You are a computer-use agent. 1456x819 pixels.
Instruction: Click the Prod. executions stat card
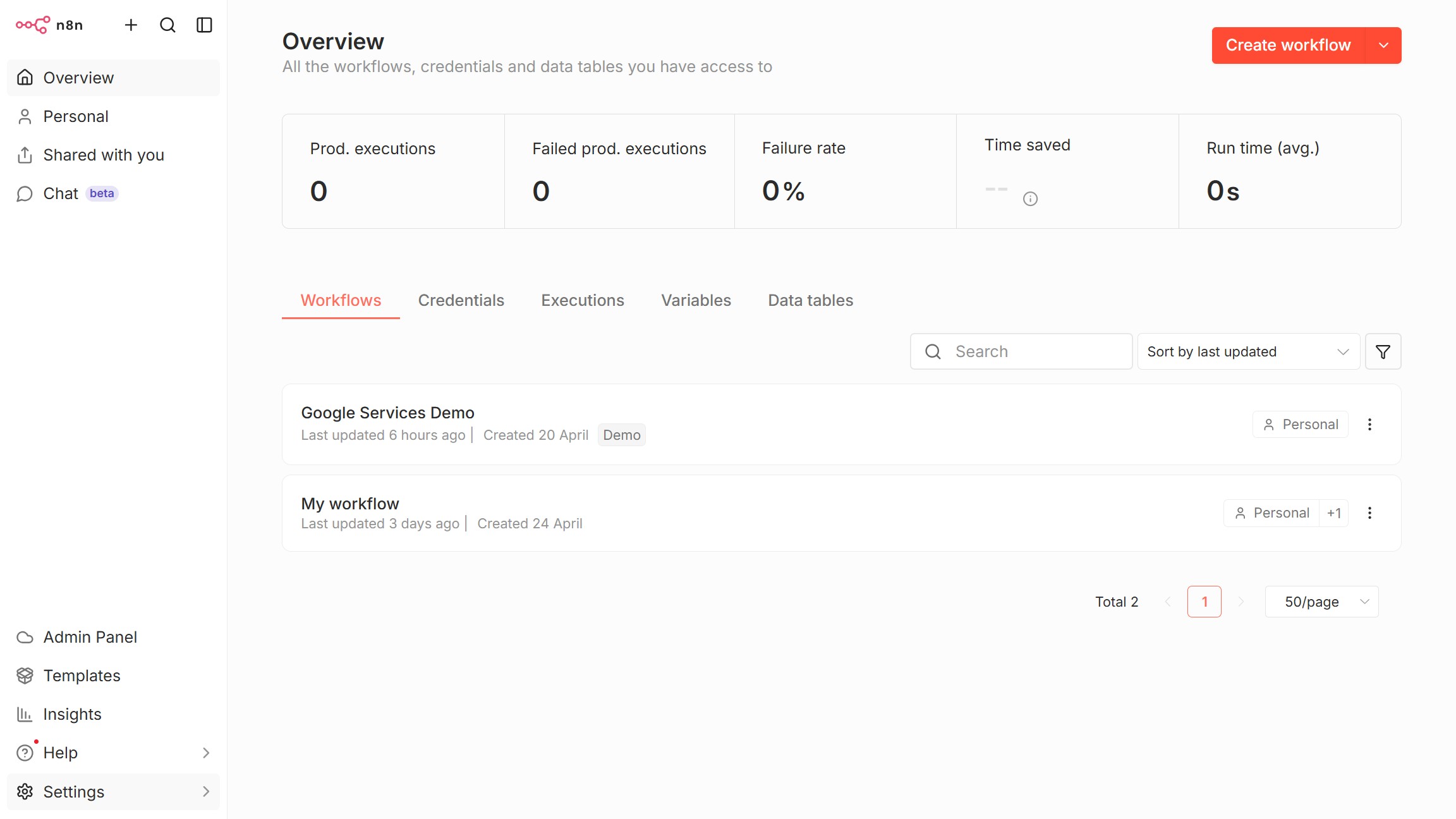click(393, 171)
